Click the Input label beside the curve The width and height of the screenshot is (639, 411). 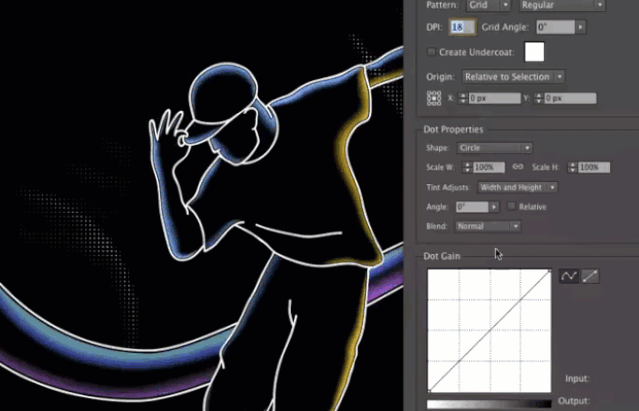pyautogui.click(x=577, y=378)
